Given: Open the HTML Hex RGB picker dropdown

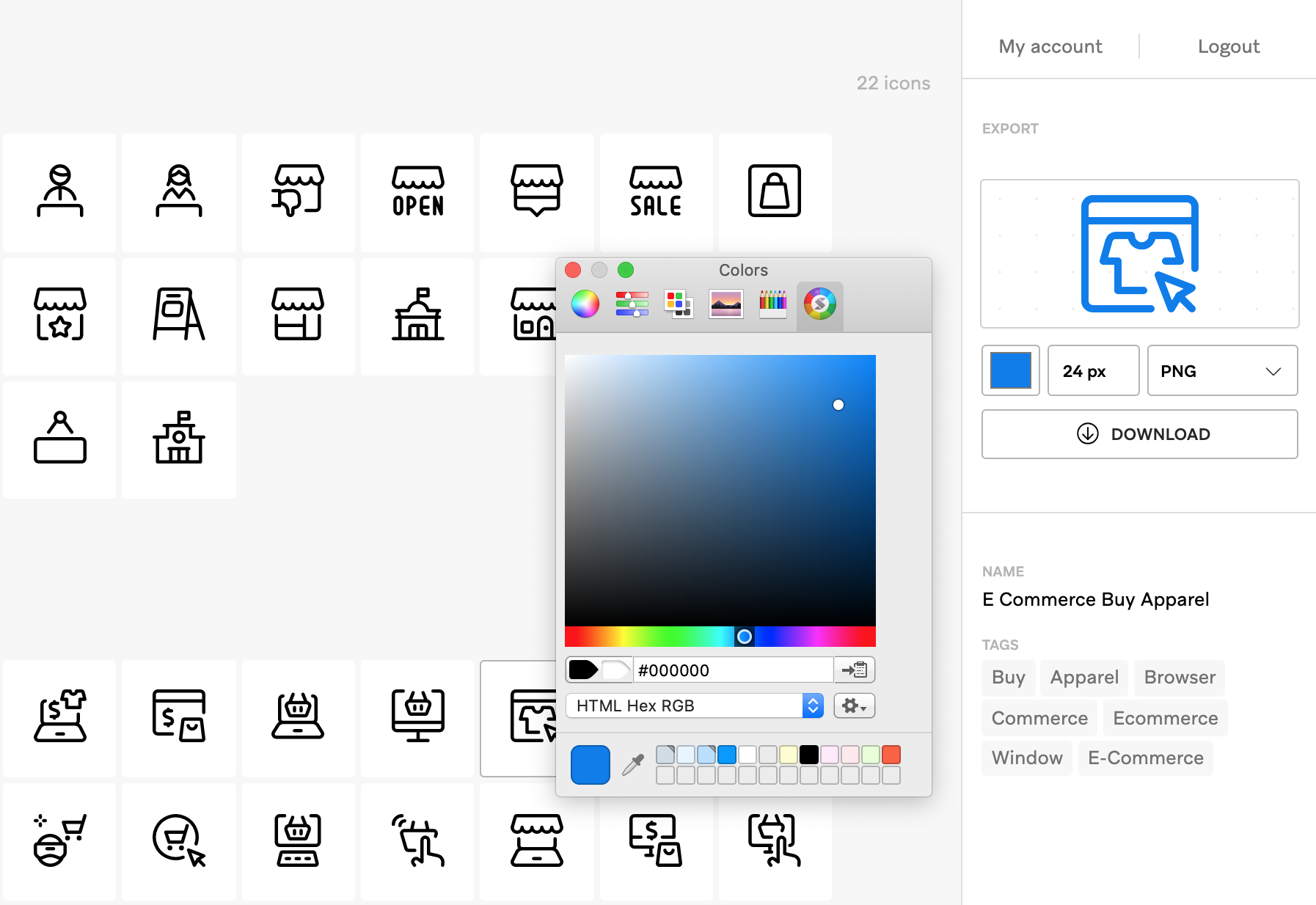Looking at the screenshot, I should click(811, 706).
